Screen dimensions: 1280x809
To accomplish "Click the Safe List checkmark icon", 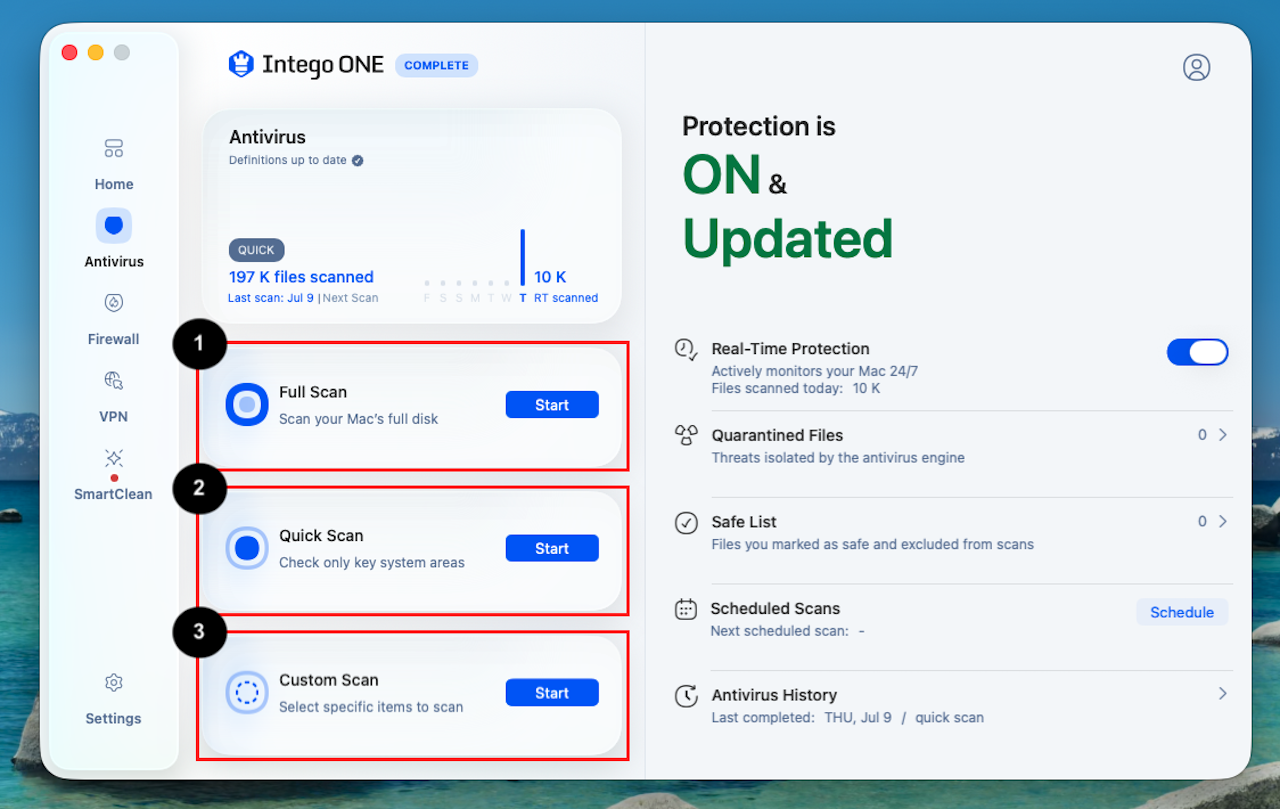I will [x=686, y=522].
